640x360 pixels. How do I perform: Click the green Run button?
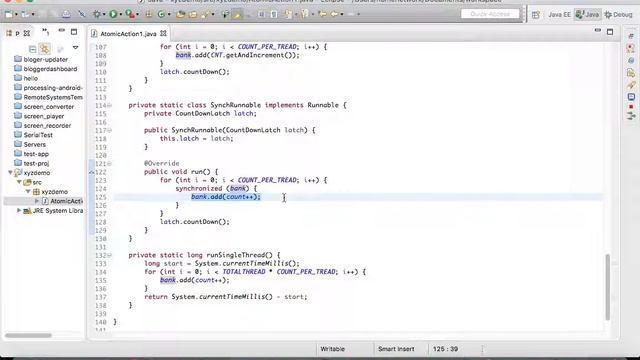[x=113, y=14]
